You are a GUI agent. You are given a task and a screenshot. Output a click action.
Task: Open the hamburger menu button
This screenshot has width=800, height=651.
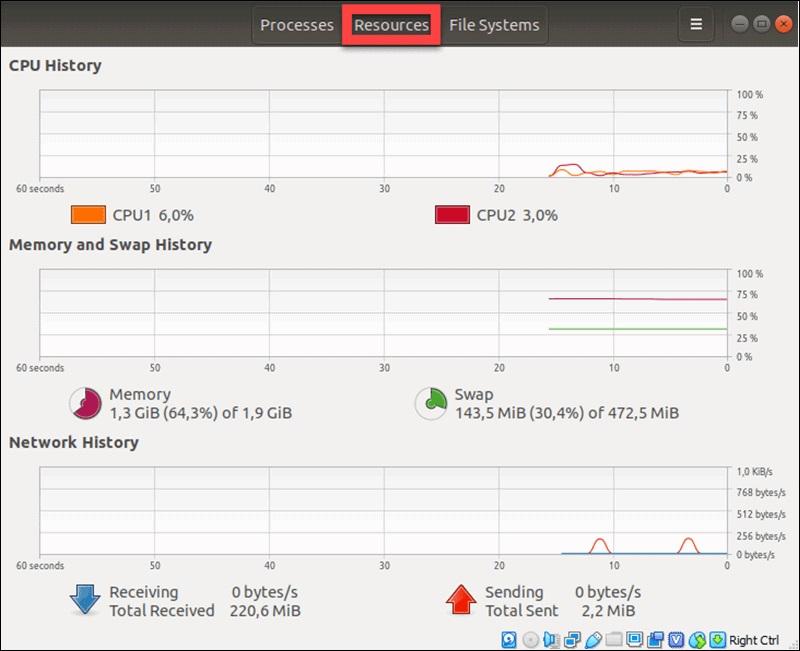click(696, 24)
